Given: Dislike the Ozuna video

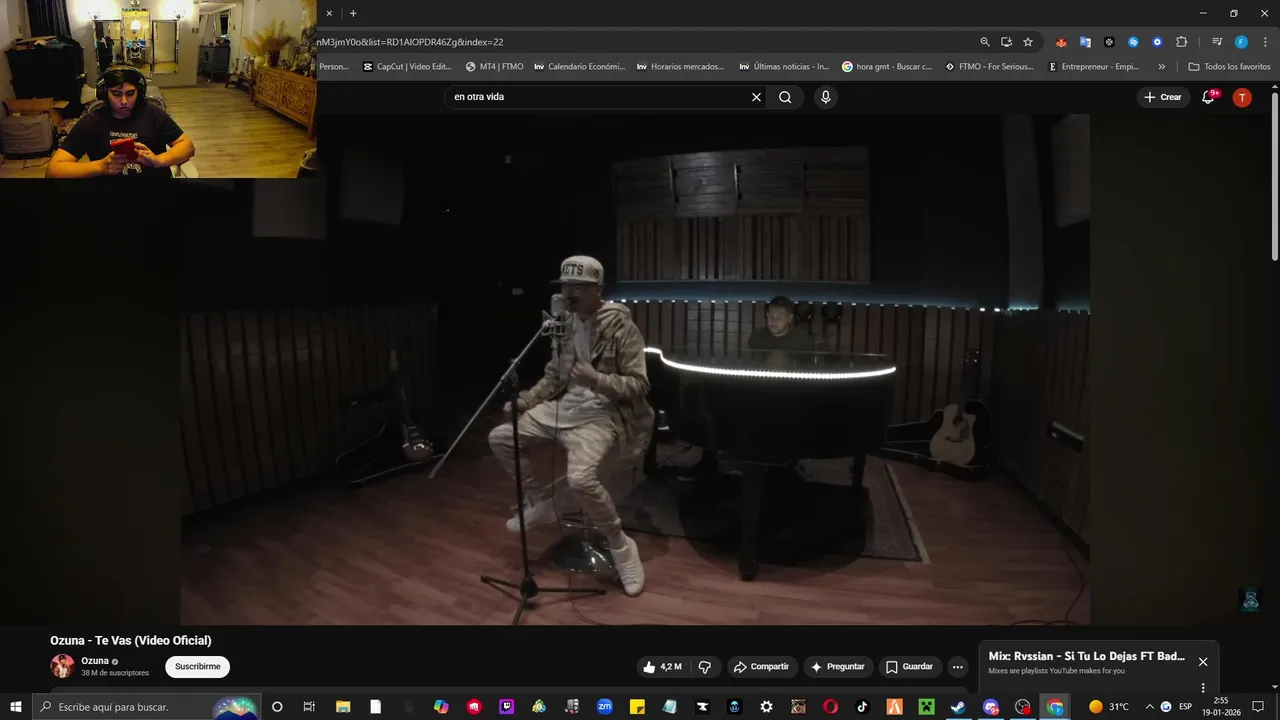Looking at the screenshot, I should [x=704, y=667].
